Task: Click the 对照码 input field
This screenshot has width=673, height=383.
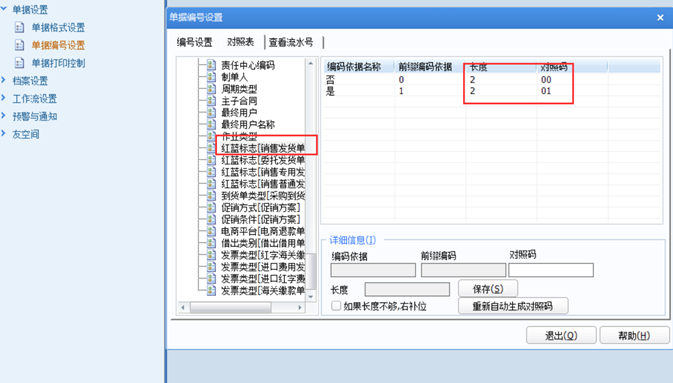Action: pos(551,270)
